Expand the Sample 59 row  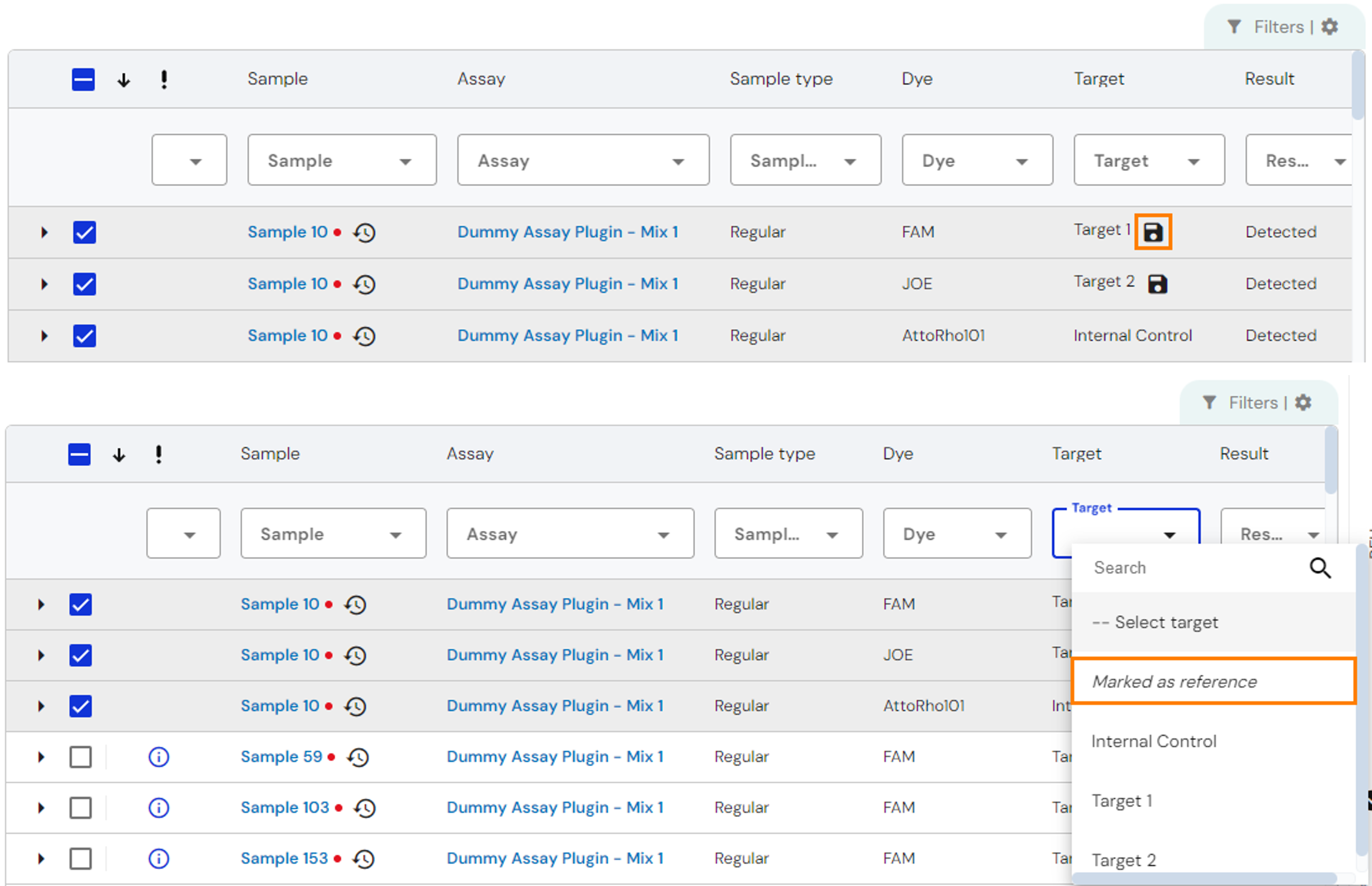coord(41,757)
